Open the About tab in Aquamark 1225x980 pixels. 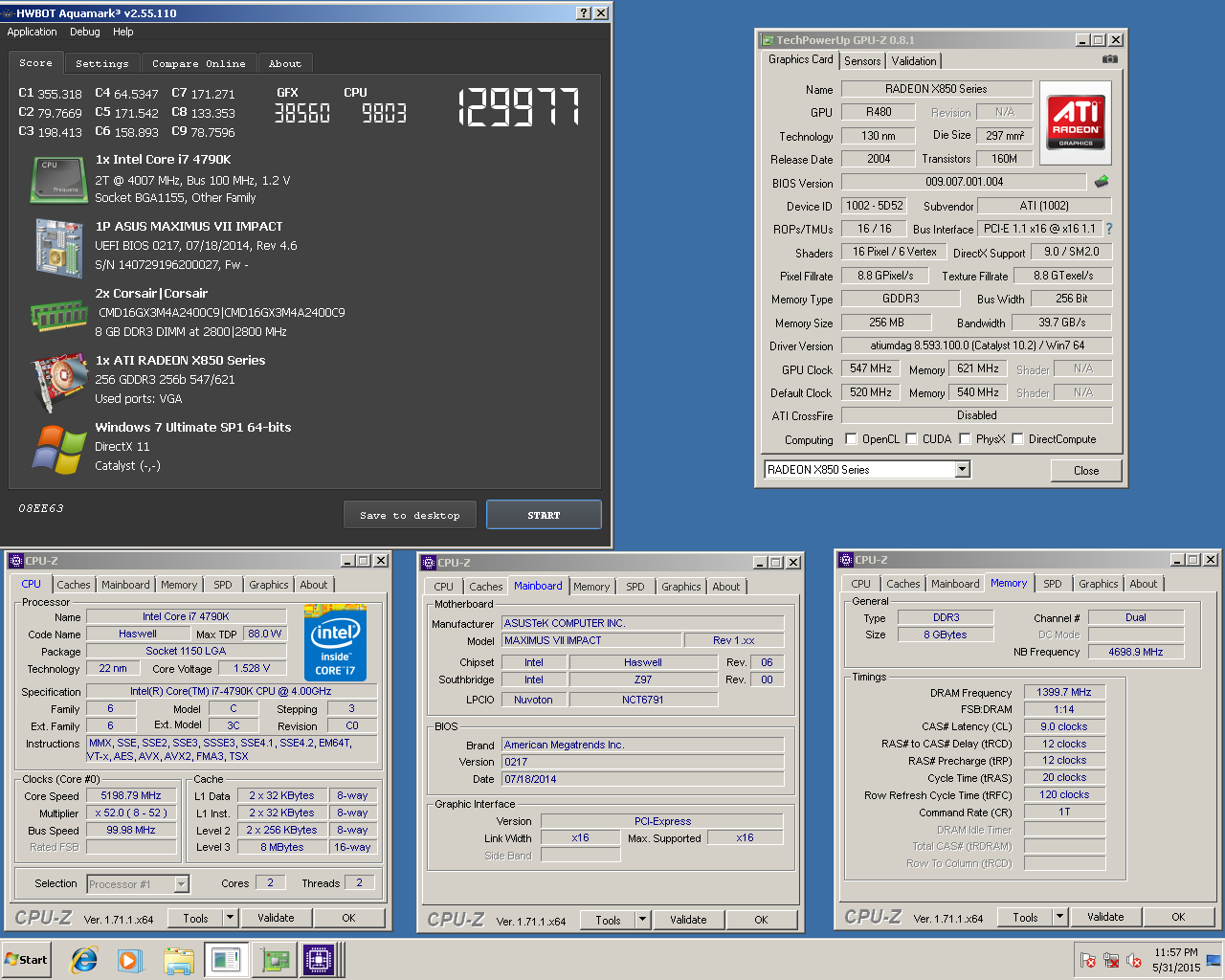click(x=285, y=63)
